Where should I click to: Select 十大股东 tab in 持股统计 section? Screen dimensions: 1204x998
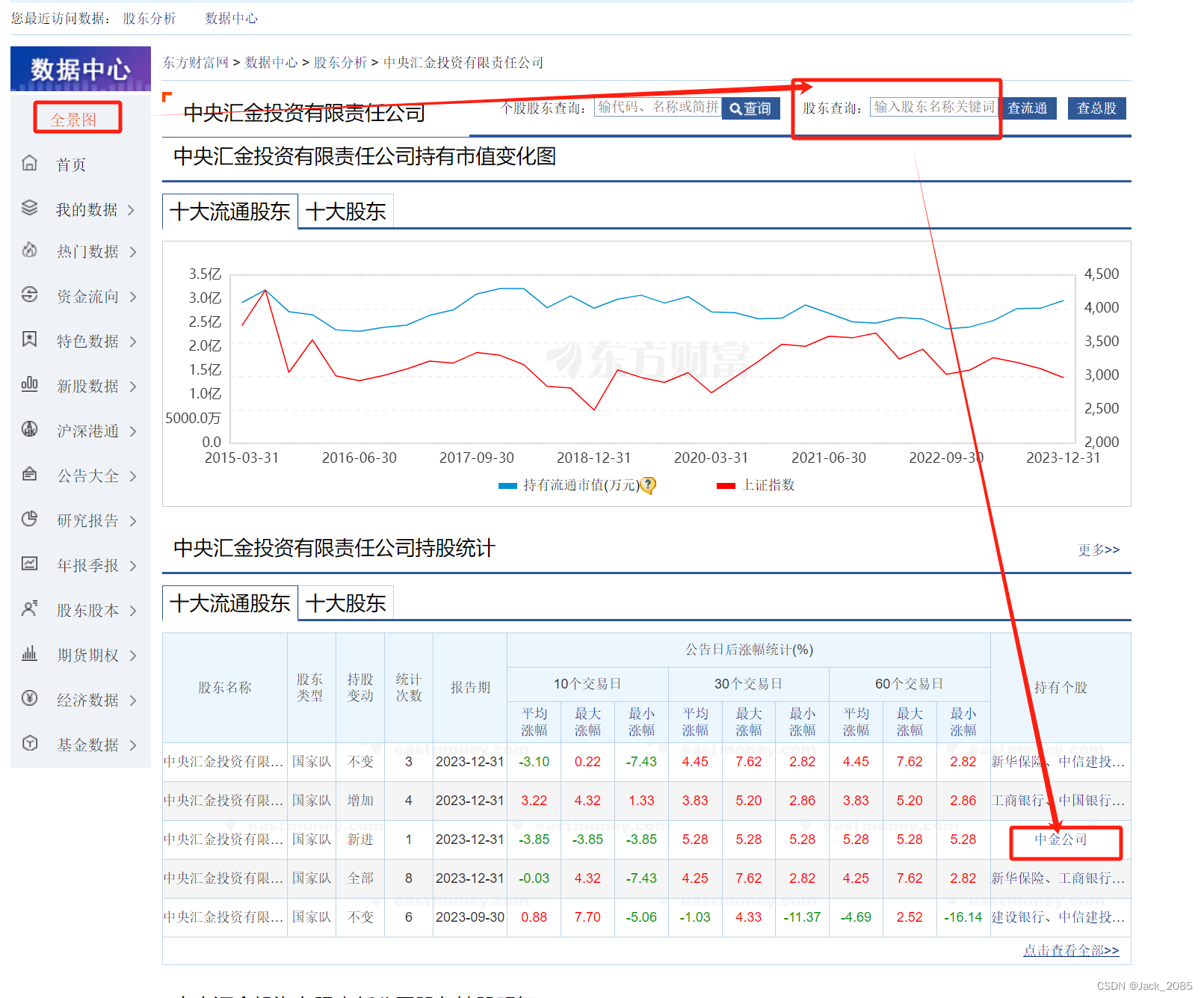(345, 603)
